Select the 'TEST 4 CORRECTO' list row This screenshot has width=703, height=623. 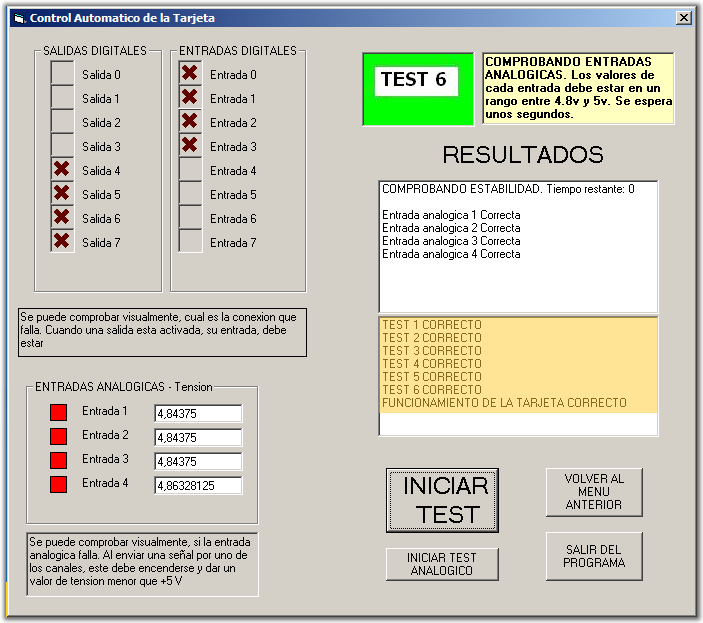(519, 363)
